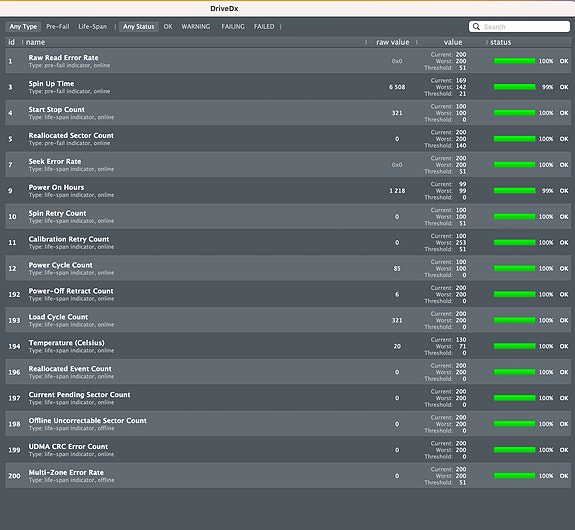The height and width of the screenshot is (530, 575).
Task: Filter indicators by FAILED status
Action: click(264, 27)
